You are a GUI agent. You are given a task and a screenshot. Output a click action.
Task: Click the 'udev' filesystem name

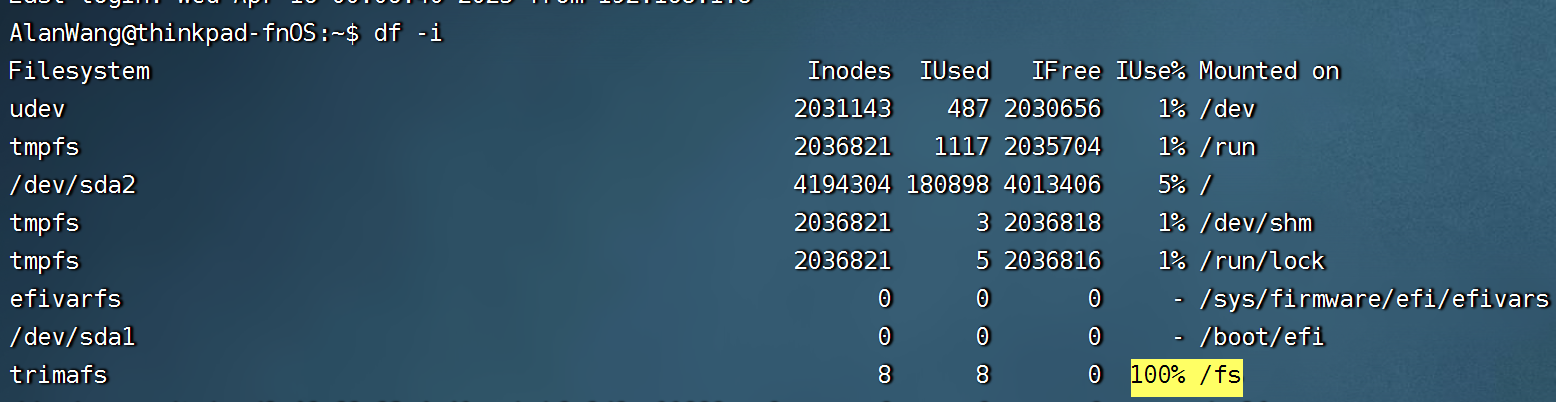[x=37, y=109]
